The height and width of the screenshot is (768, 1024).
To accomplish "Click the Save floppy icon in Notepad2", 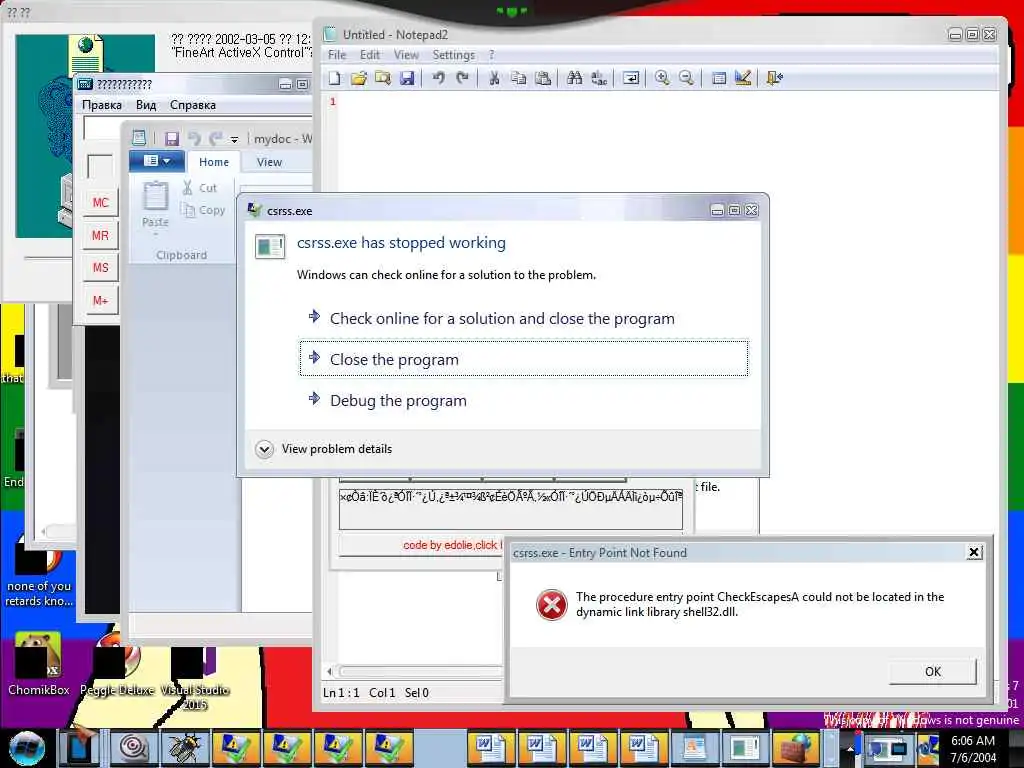I will (x=407, y=78).
